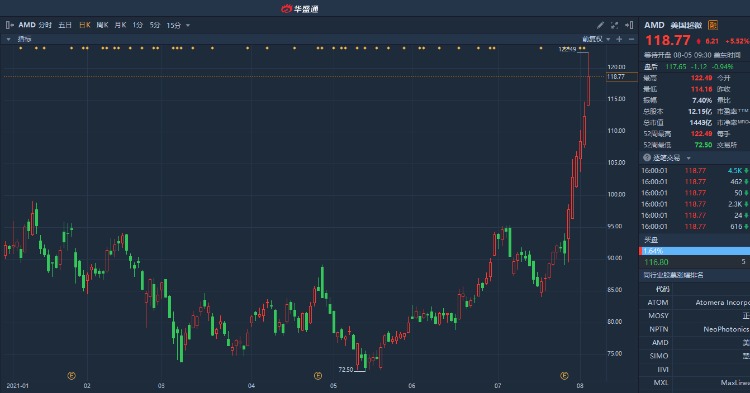The image size is (750, 393).
Task: Select NPTN NeoPhotonics row
Action: [695, 329]
